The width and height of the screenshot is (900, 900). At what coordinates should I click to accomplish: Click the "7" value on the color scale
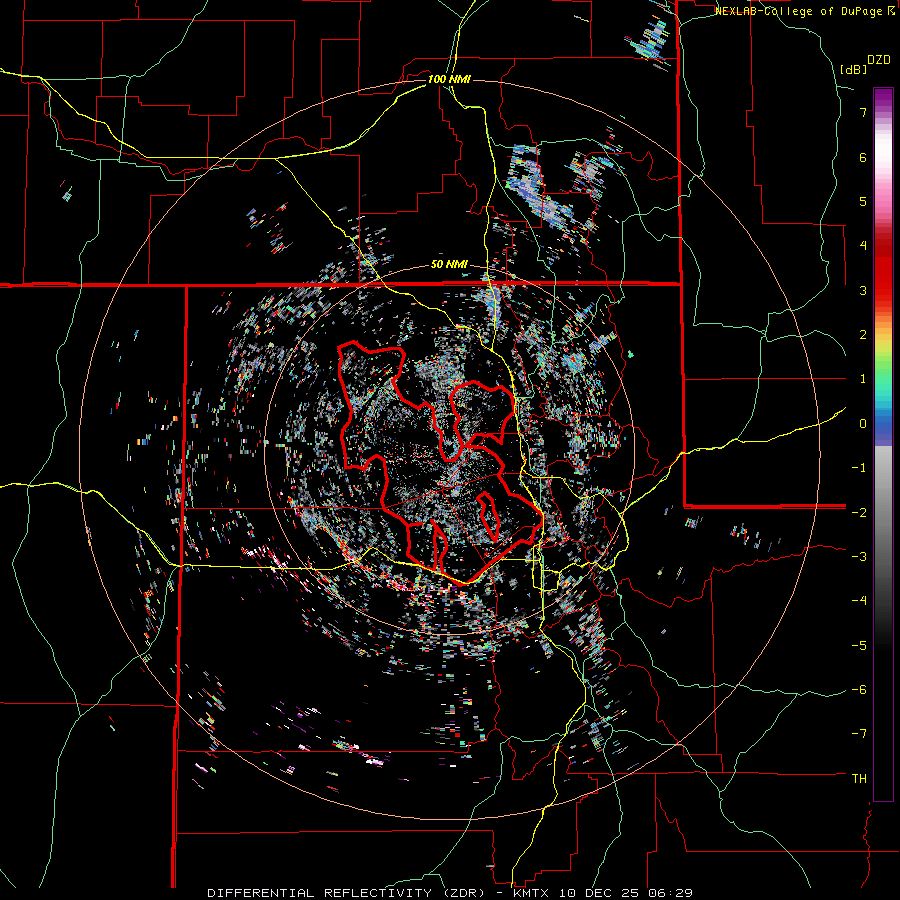click(863, 112)
